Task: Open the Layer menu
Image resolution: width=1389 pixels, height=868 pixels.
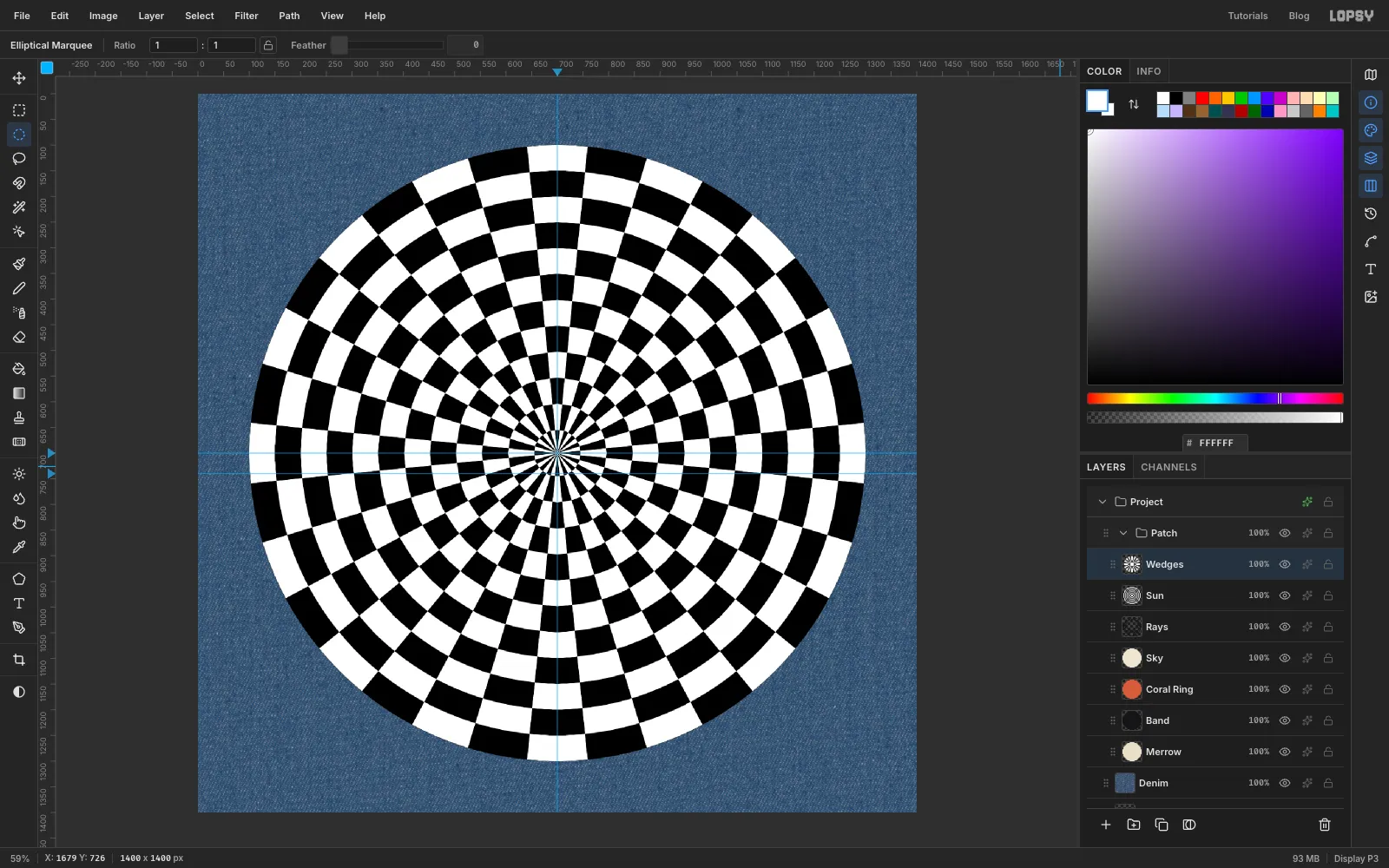Action: [x=151, y=16]
